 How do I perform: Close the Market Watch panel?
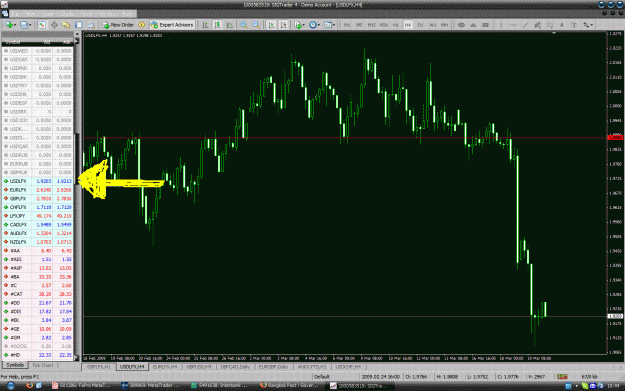[77, 34]
